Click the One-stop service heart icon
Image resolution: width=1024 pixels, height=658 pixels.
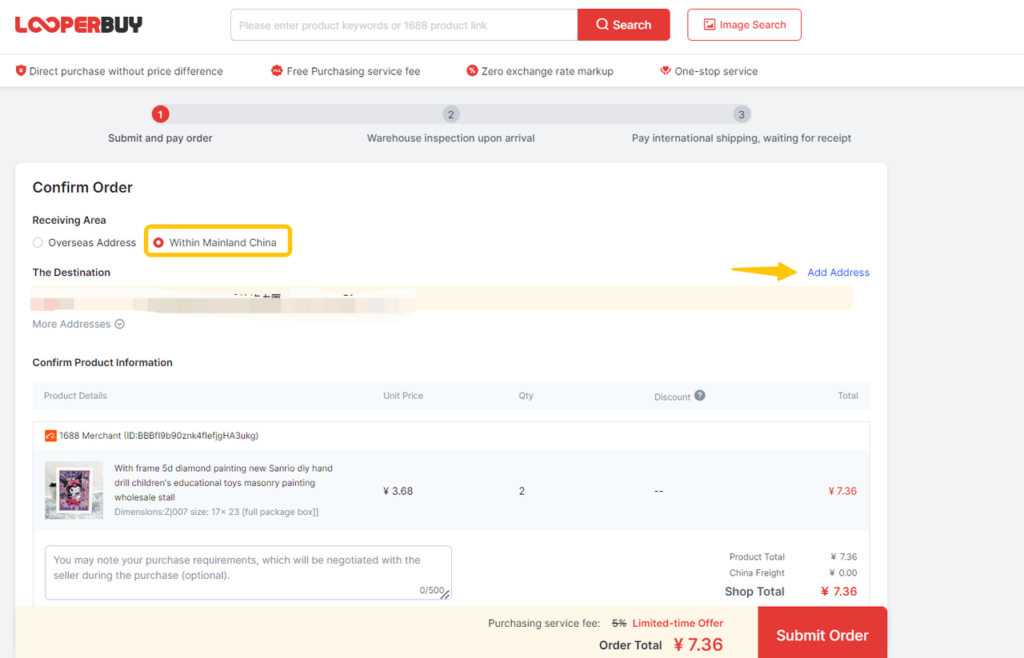[665, 71]
